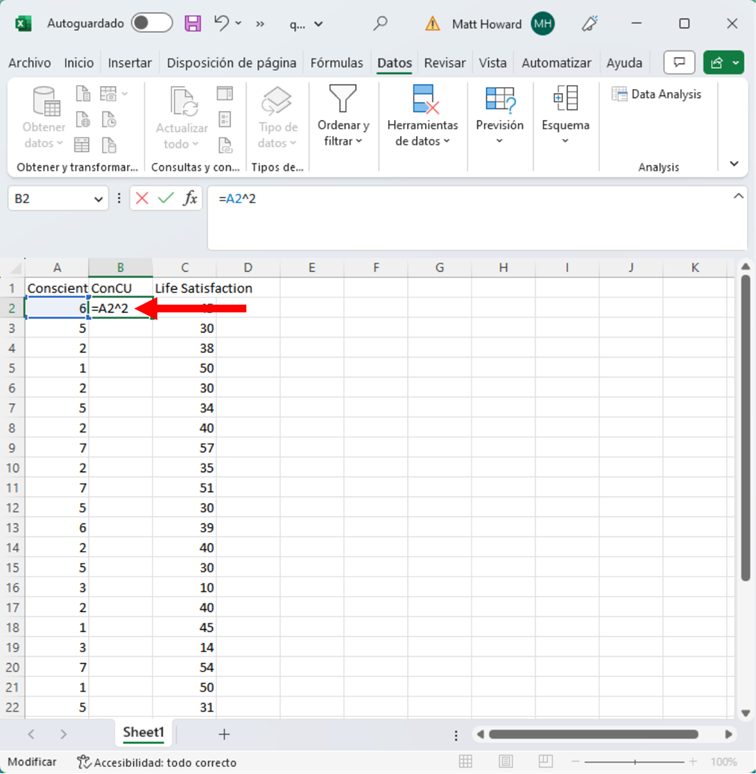Open the Archivo menu

click(x=29, y=63)
